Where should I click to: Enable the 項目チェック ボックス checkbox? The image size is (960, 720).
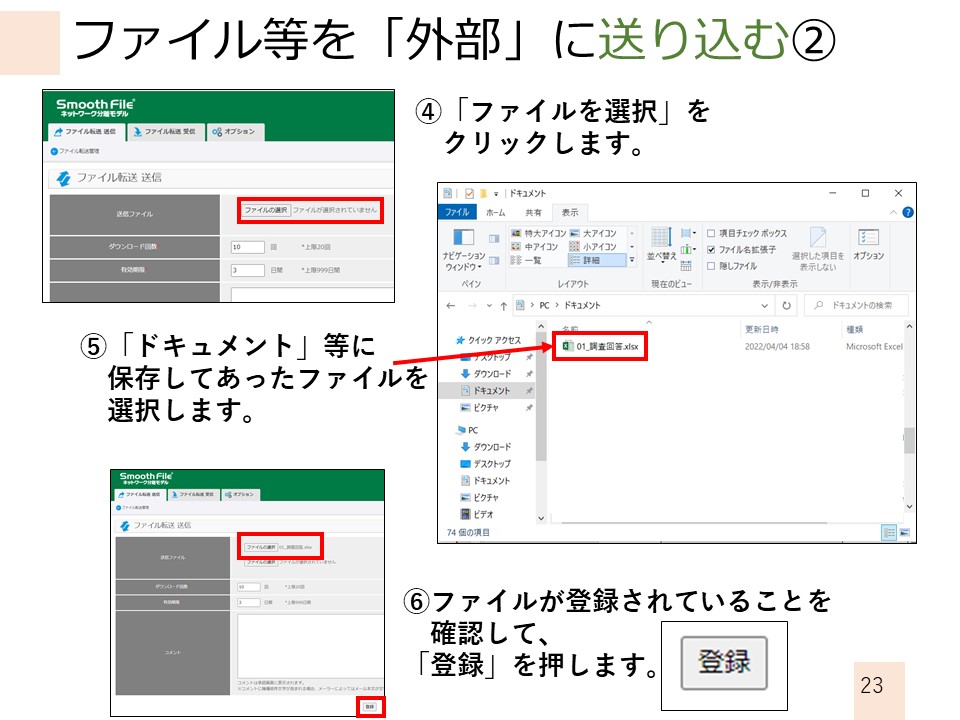coord(712,233)
